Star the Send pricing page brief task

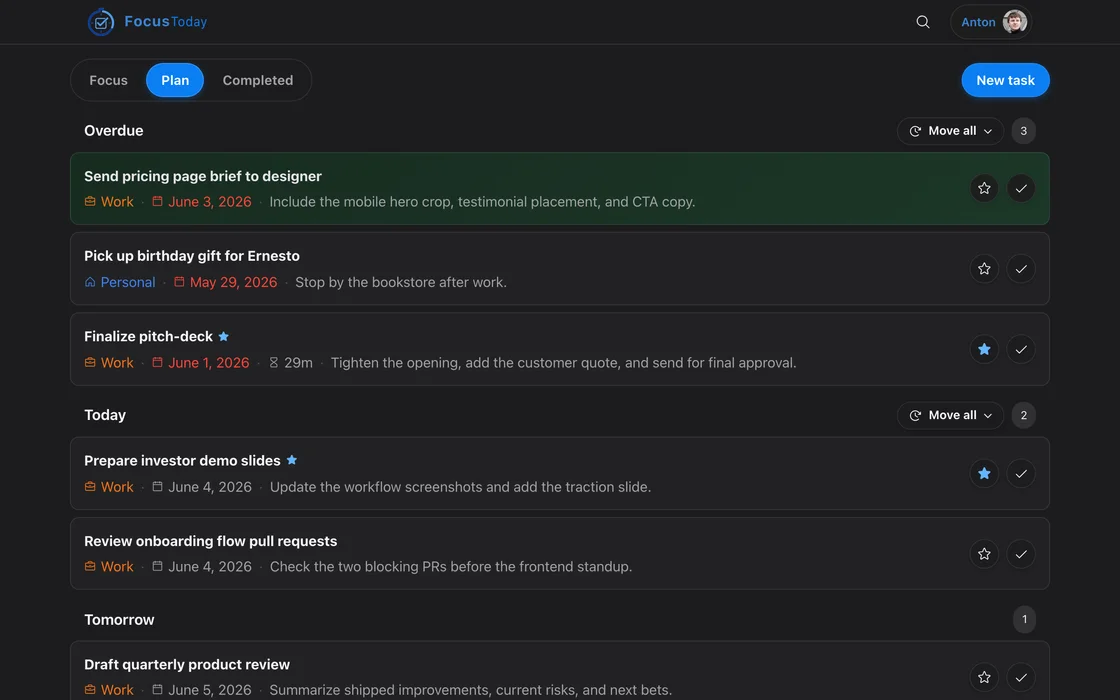tap(984, 189)
